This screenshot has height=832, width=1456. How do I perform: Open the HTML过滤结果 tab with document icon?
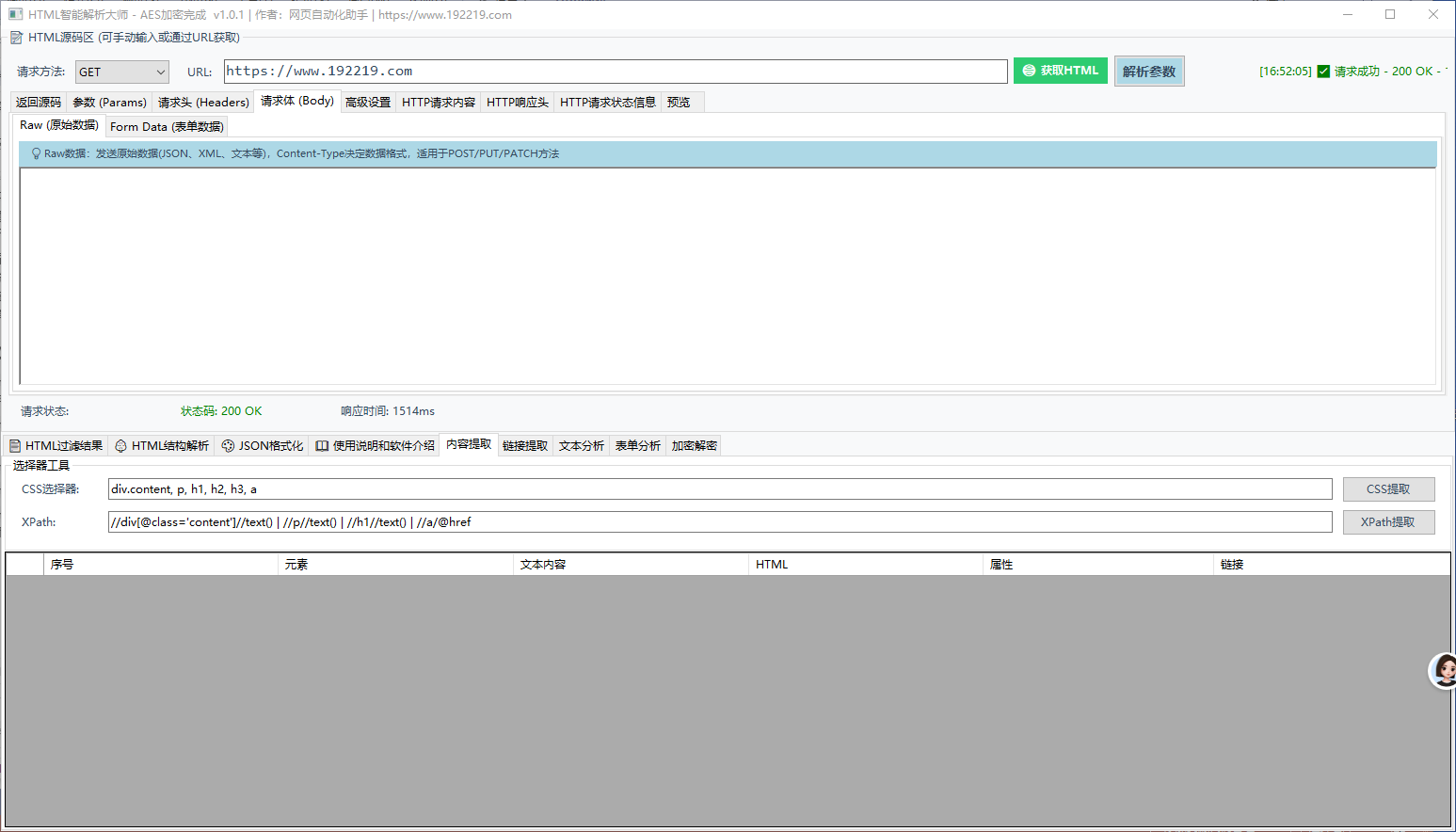[56, 446]
